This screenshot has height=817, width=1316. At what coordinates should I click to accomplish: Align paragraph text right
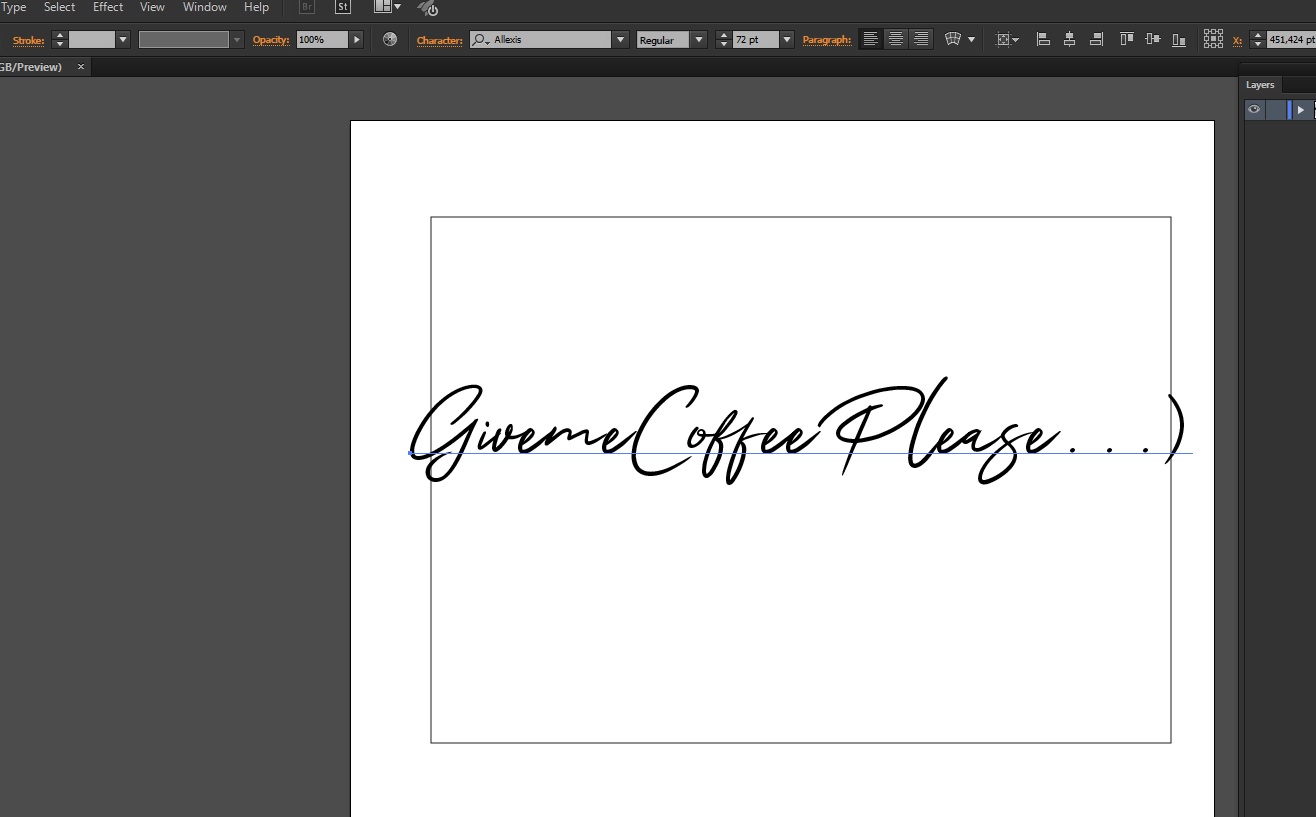(x=921, y=39)
